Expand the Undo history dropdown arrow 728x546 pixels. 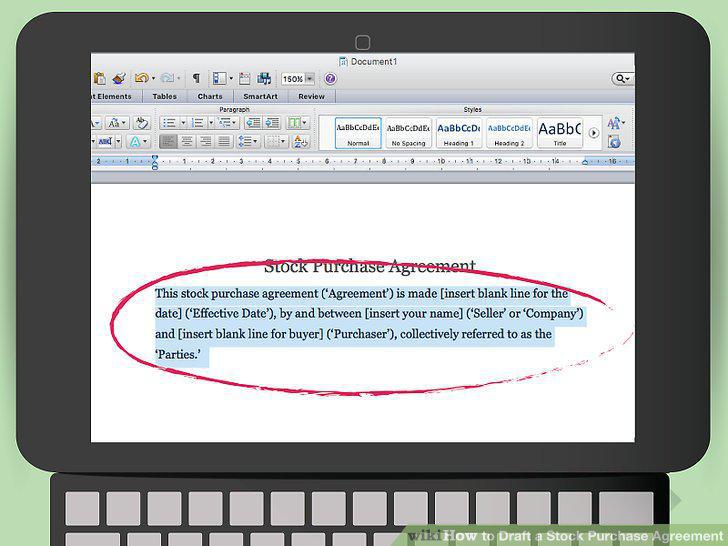(153, 78)
